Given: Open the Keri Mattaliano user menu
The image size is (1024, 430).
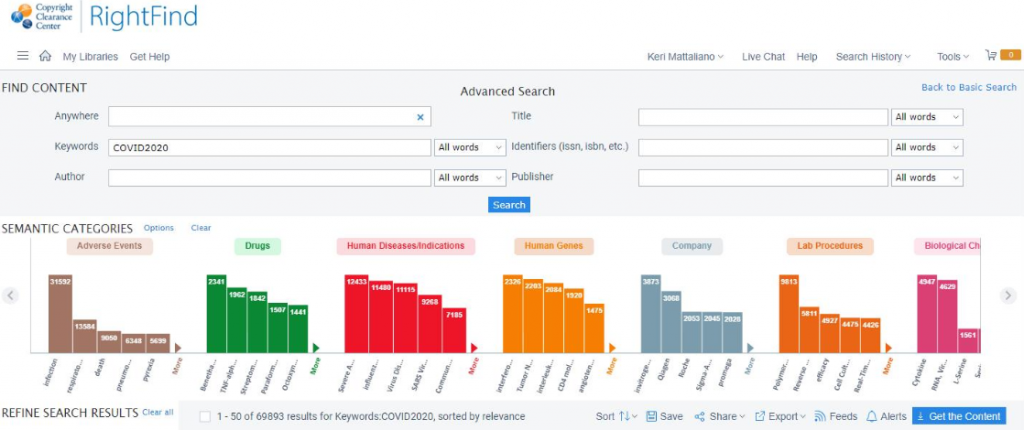Looking at the screenshot, I should pos(685,56).
